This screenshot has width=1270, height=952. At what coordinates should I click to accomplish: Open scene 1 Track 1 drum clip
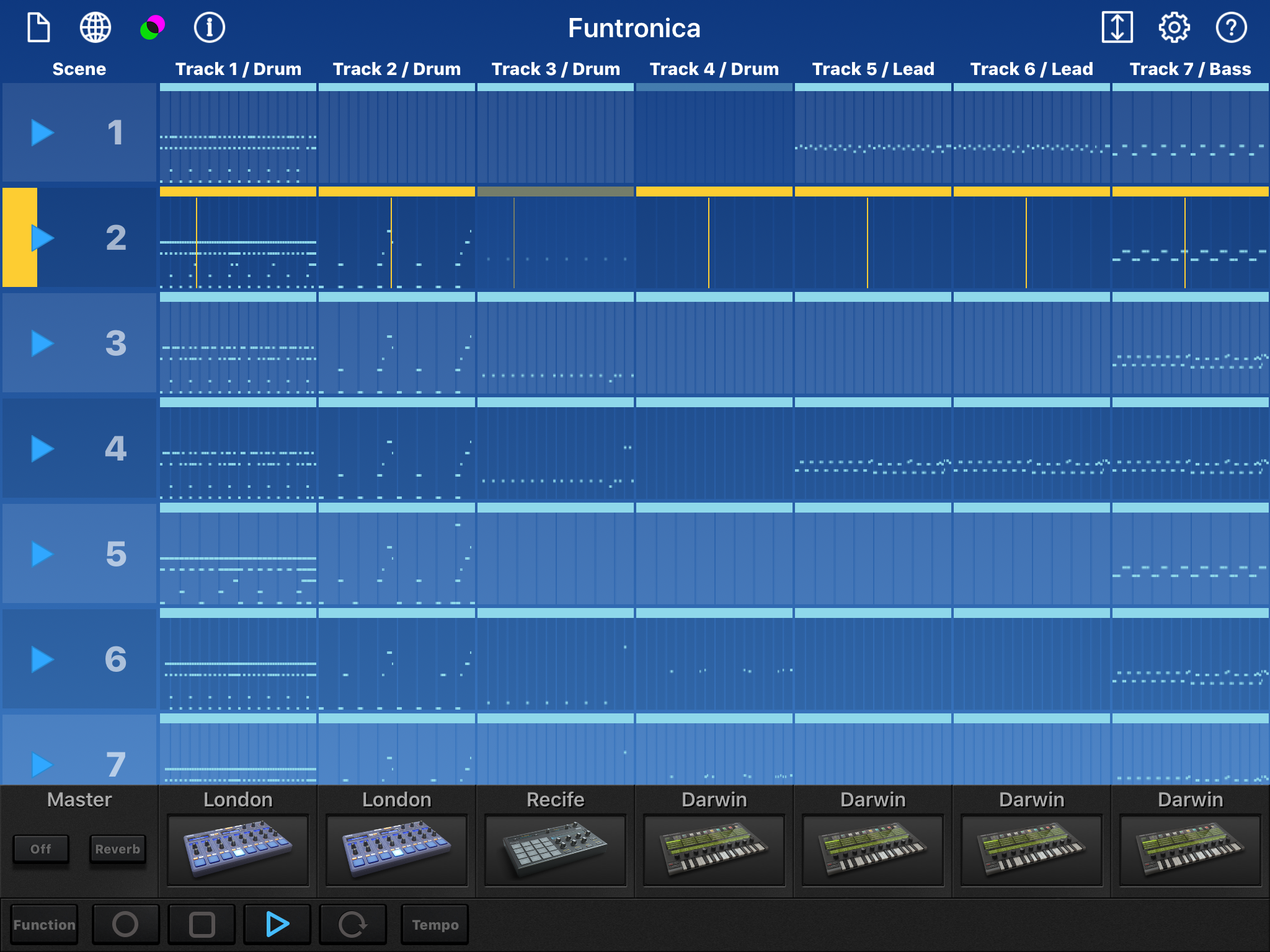tap(238, 133)
